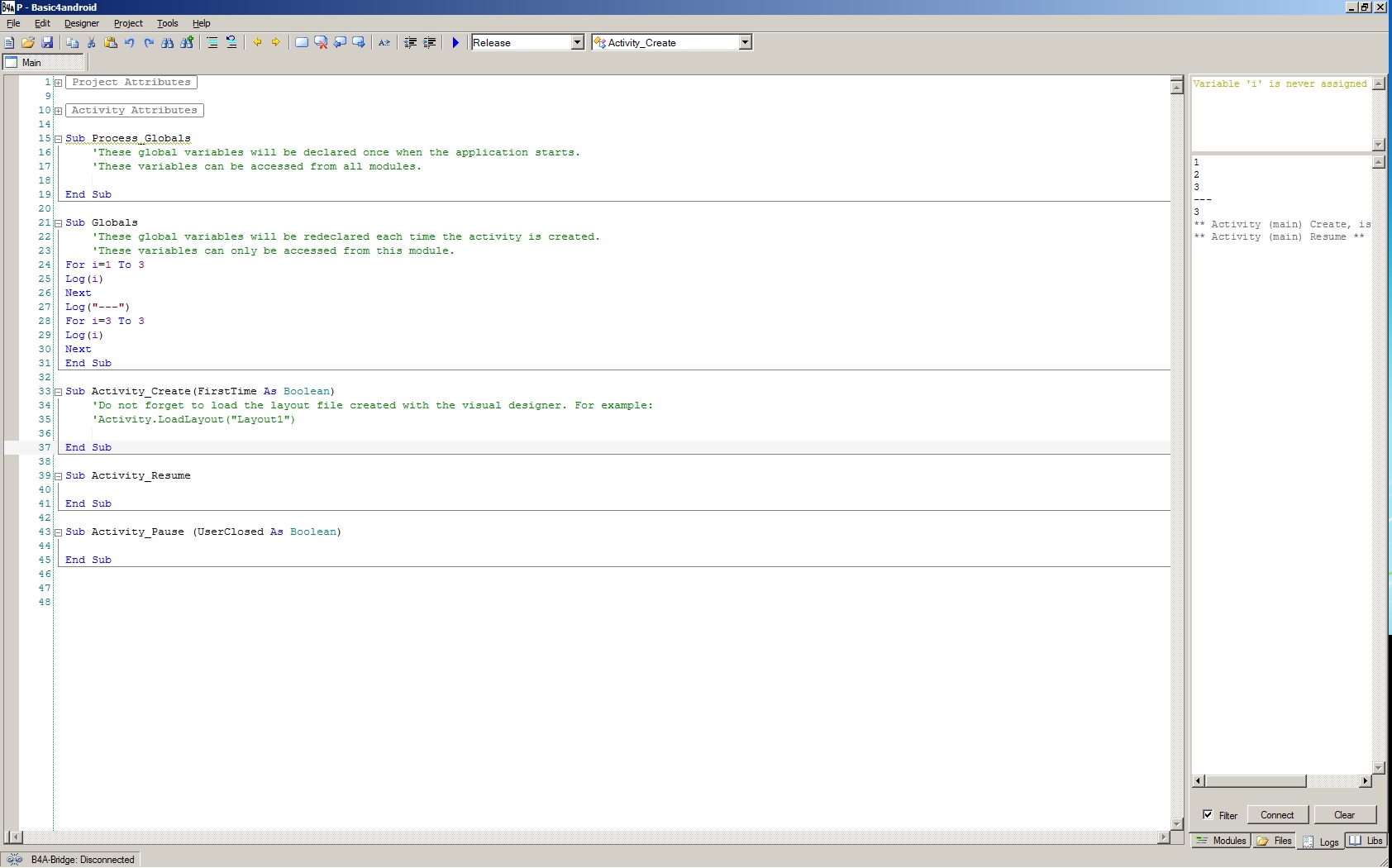Screen dimensions: 1392x868
Task: Switch to the Files tab
Action: (x=1274, y=841)
